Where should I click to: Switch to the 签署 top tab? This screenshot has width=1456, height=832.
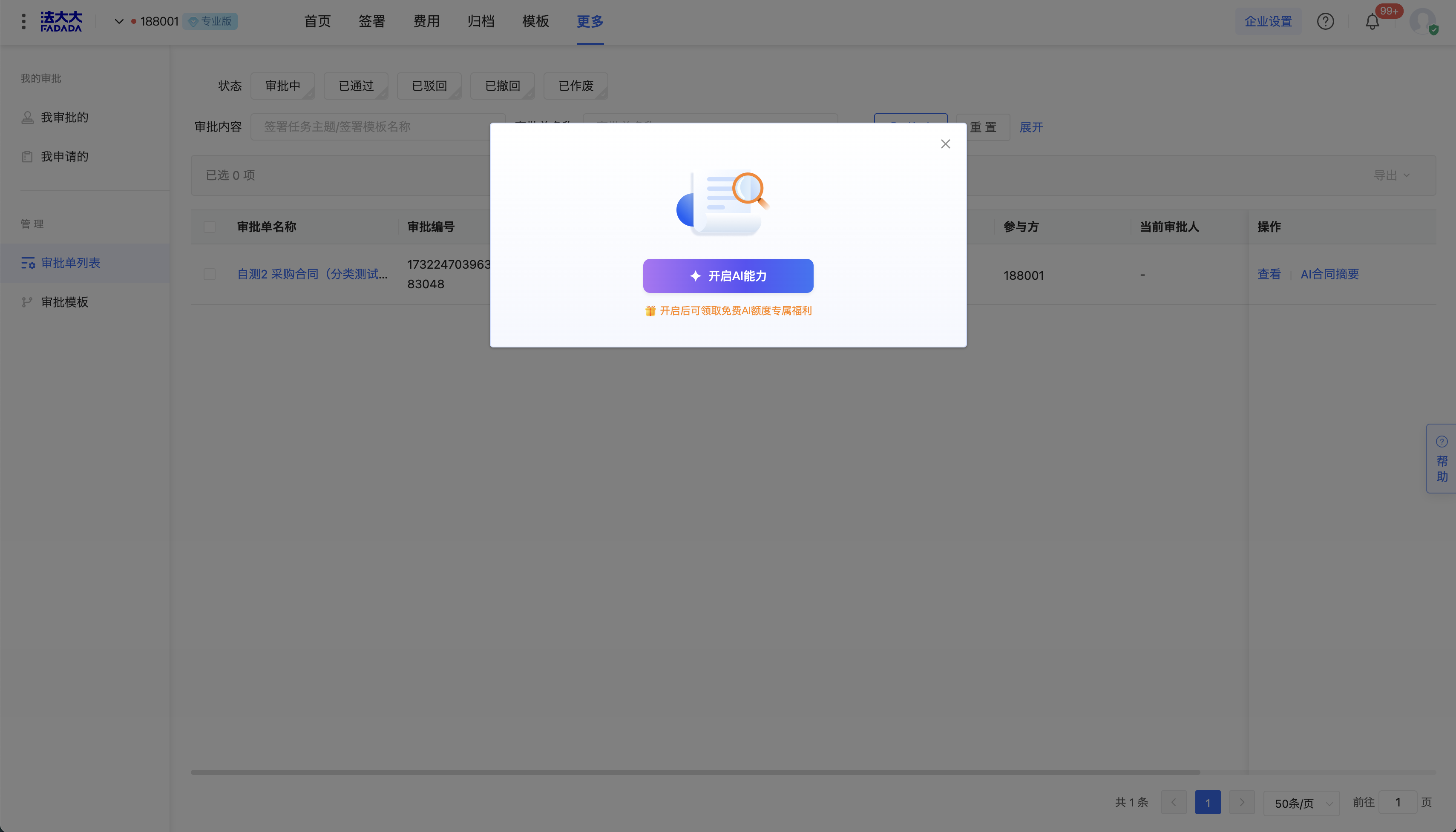tap(371, 22)
